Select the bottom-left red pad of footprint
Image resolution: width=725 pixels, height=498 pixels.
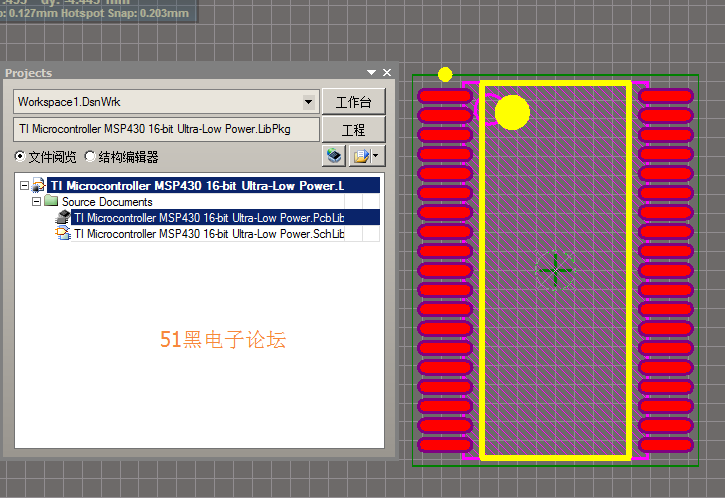pyautogui.click(x=445, y=445)
